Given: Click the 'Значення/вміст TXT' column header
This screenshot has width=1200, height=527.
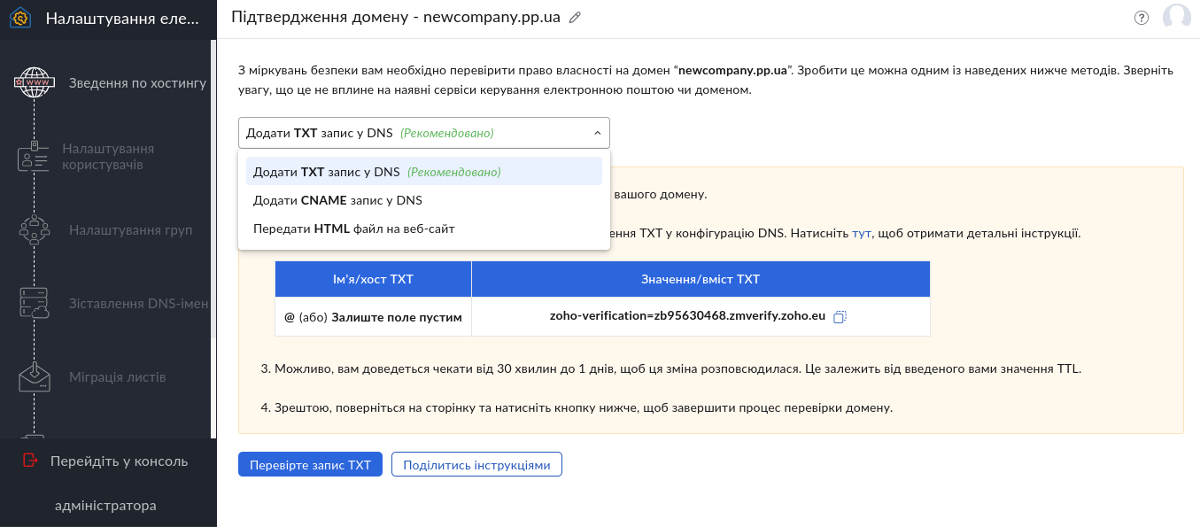Looking at the screenshot, I should click(x=701, y=279).
